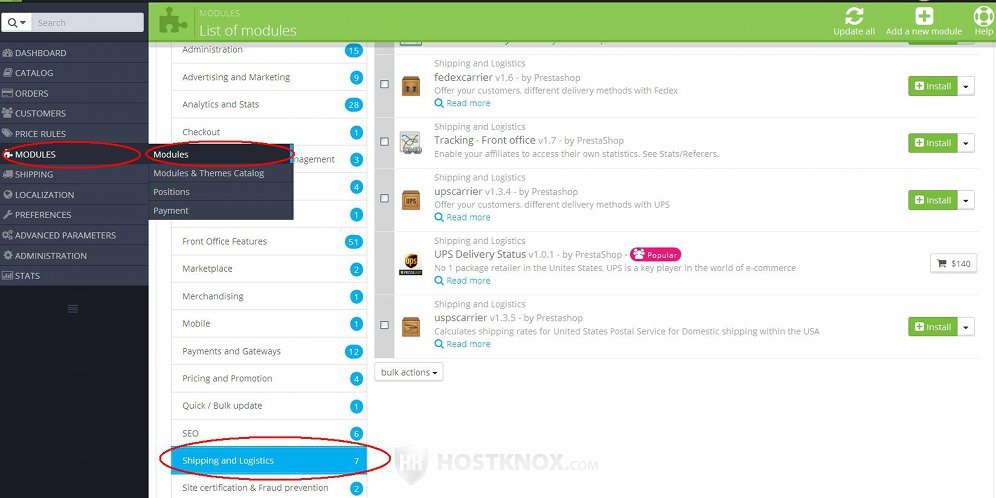Expand the upscarrier Install dropdown arrow
996x498 pixels.
tap(966, 200)
